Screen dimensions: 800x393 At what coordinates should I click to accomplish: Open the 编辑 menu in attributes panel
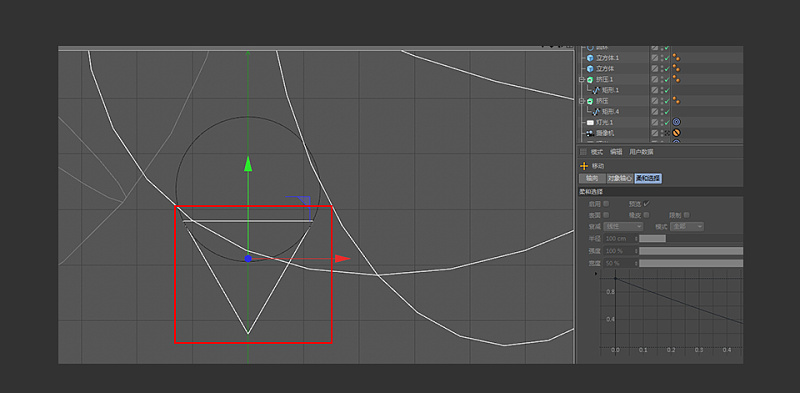pyautogui.click(x=616, y=152)
